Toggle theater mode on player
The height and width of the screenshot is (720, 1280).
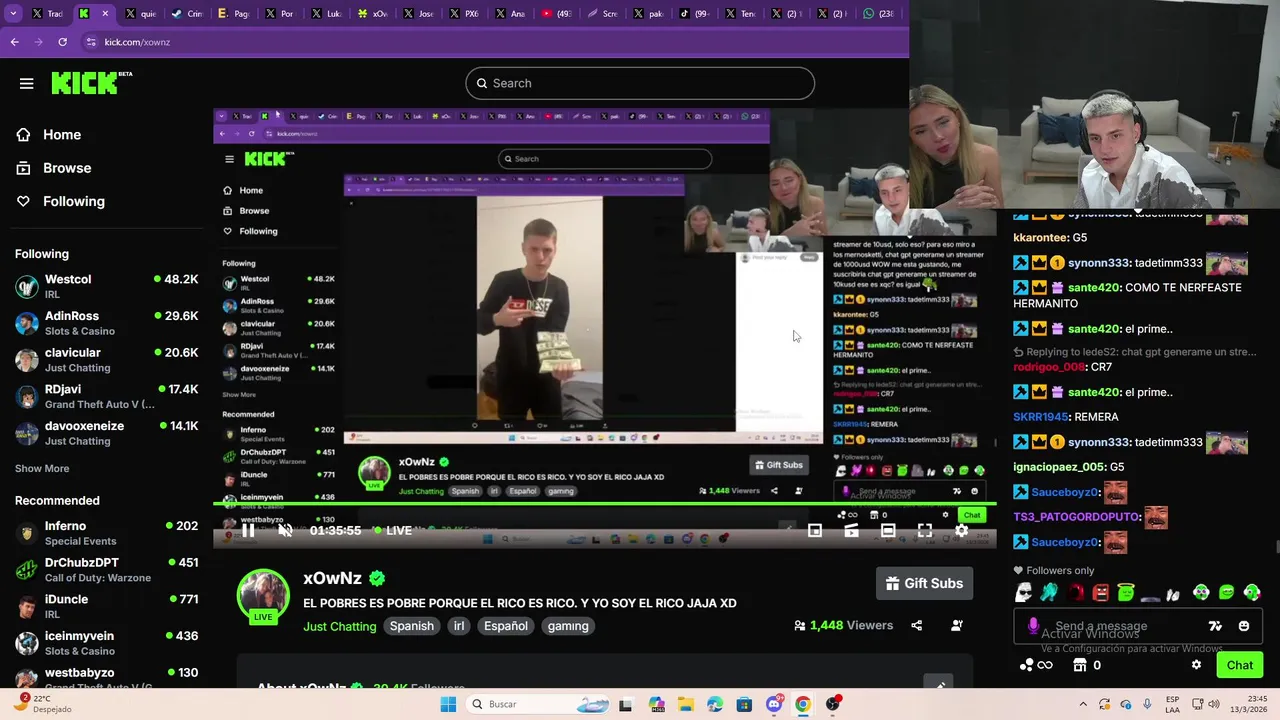(x=888, y=530)
